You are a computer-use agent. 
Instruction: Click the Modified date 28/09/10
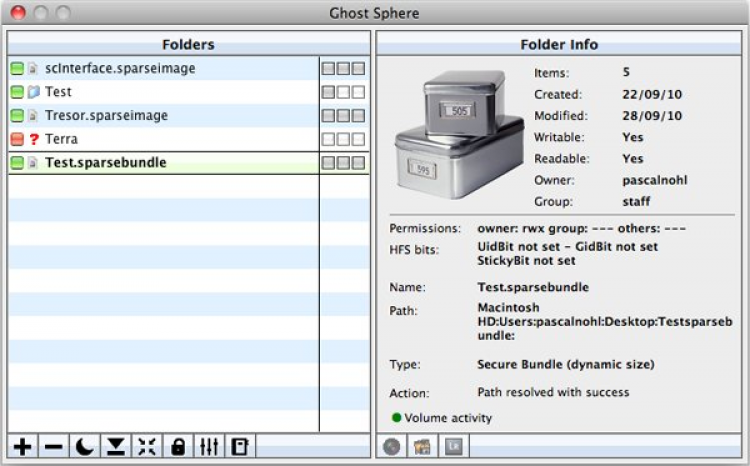652,116
